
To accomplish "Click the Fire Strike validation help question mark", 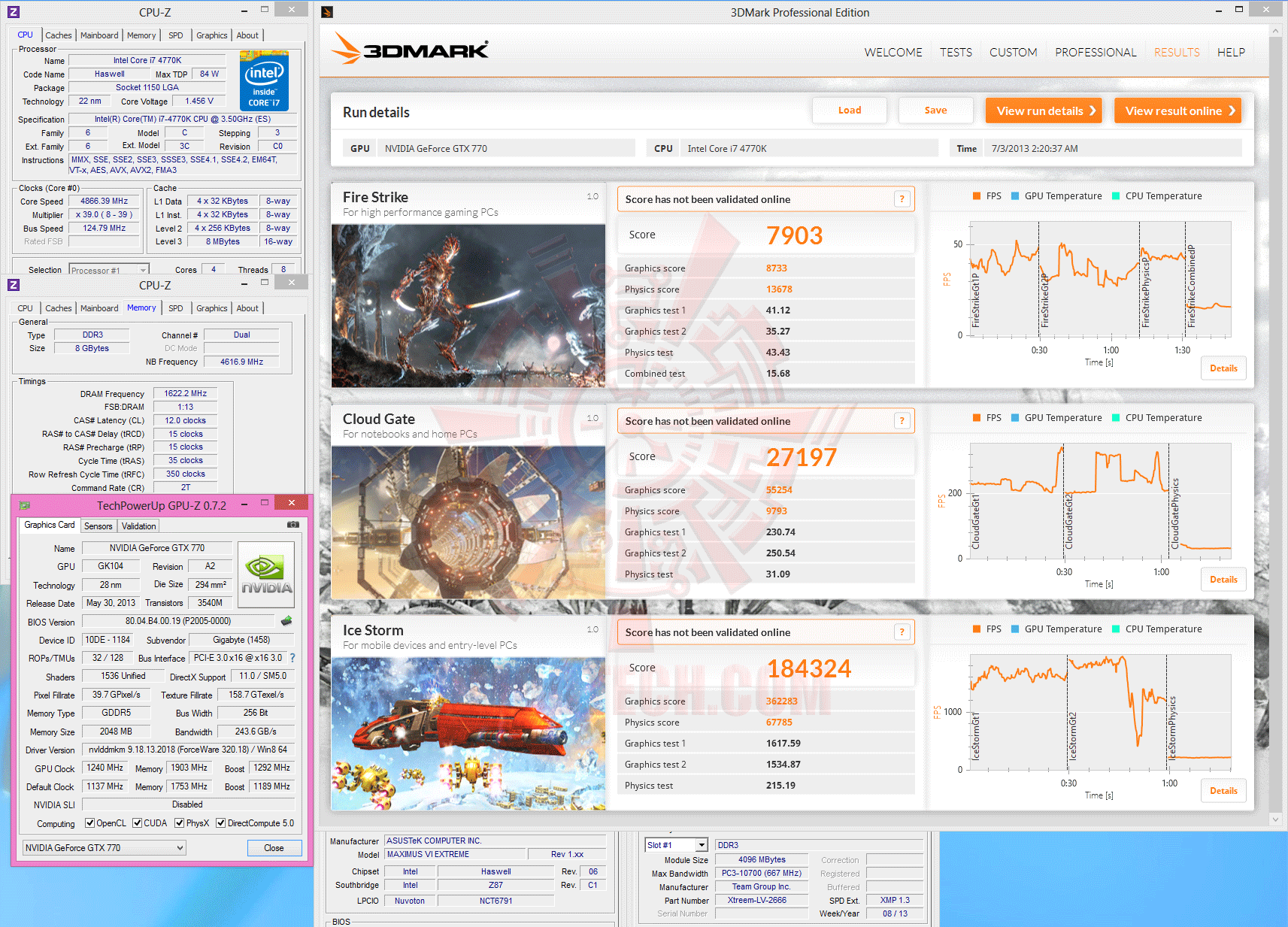I will coord(902,199).
